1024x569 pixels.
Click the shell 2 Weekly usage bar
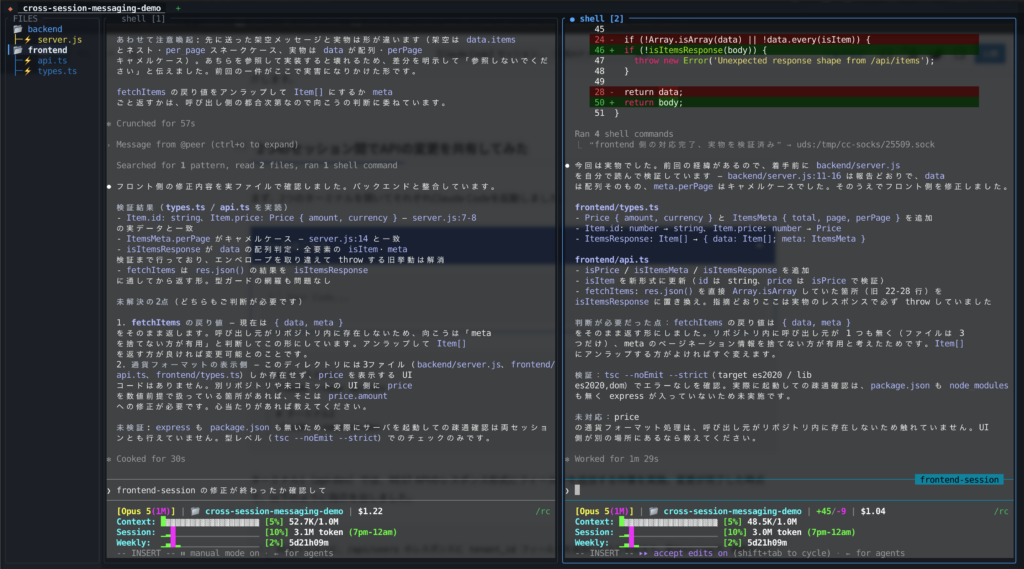click(x=668, y=543)
